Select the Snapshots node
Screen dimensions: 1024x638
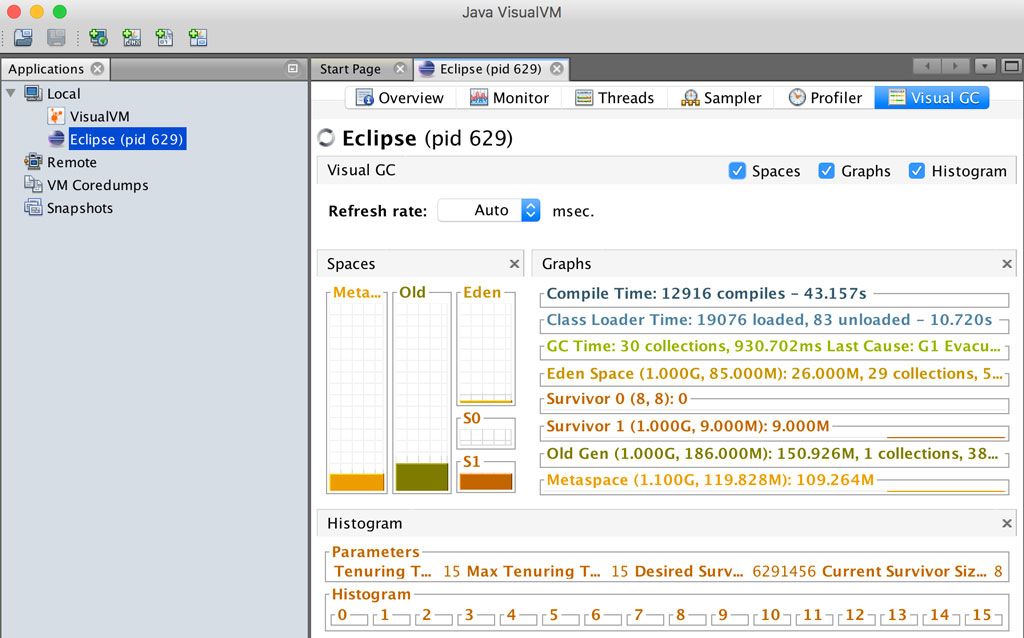[80, 208]
